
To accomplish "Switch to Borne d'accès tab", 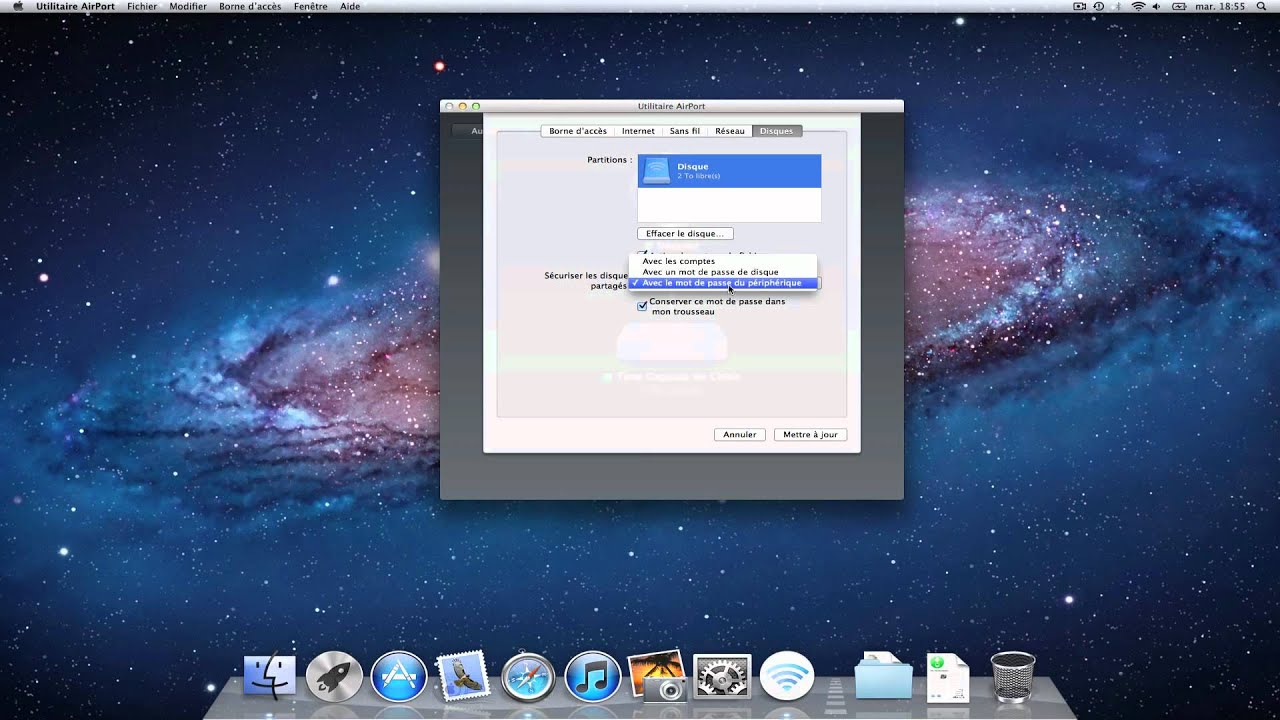I will click(577, 131).
